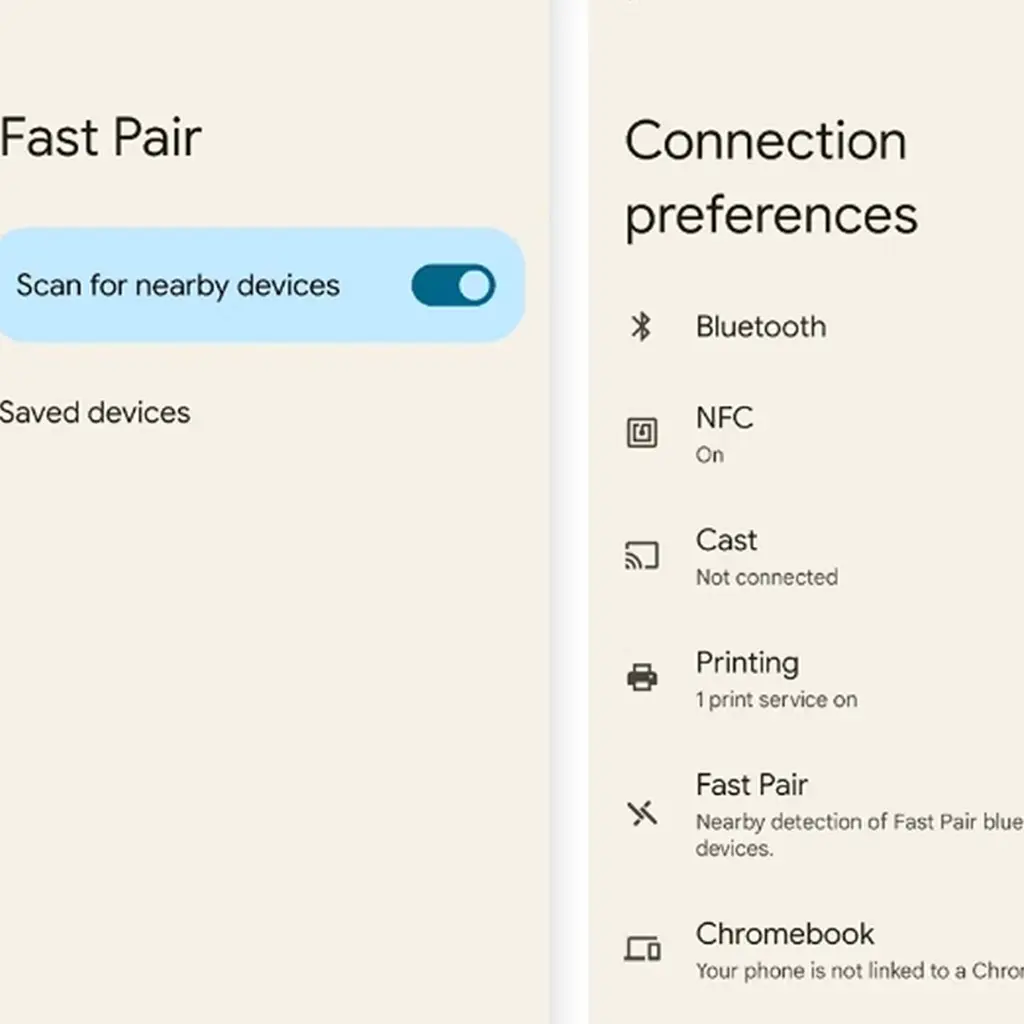
Task: Open the Cast preference label
Action: point(726,540)
